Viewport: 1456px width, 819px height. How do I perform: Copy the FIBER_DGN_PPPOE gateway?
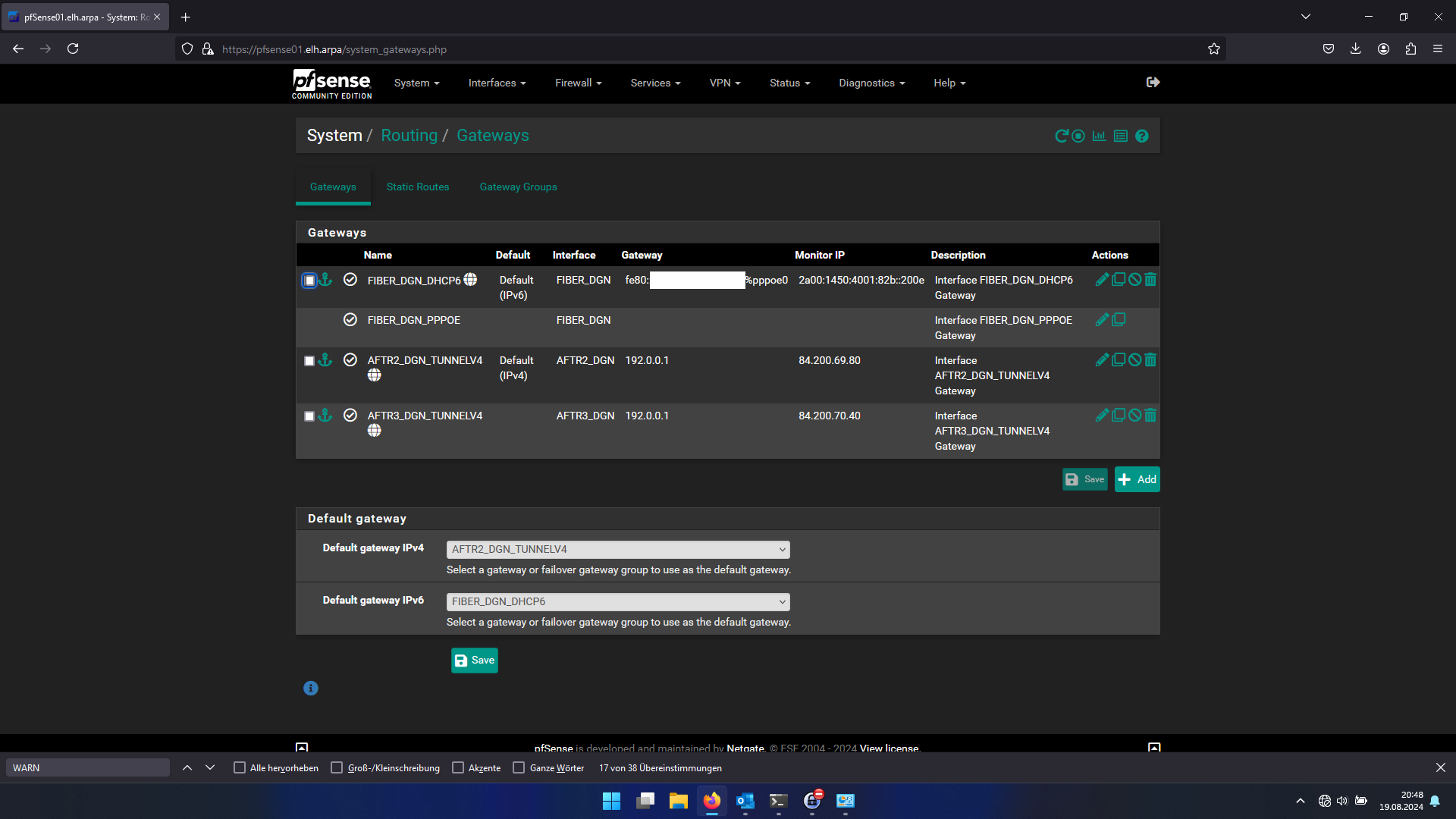[1119, 320]
